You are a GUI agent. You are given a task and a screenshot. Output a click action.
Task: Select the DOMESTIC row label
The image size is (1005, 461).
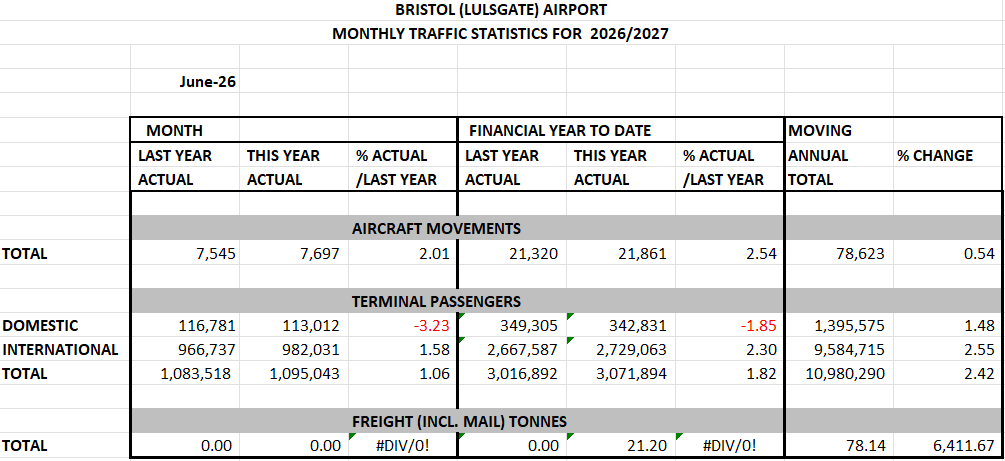tap(40, 326)
